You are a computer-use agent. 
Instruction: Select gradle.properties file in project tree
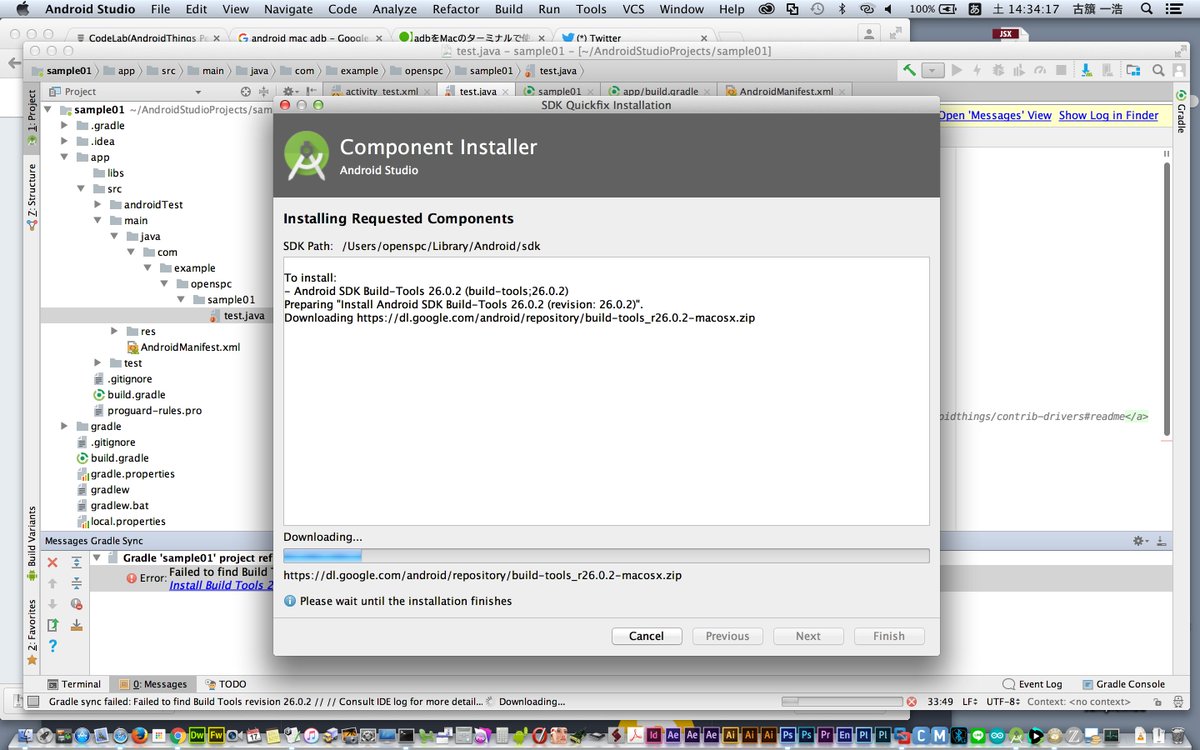(x=132, y=473)
